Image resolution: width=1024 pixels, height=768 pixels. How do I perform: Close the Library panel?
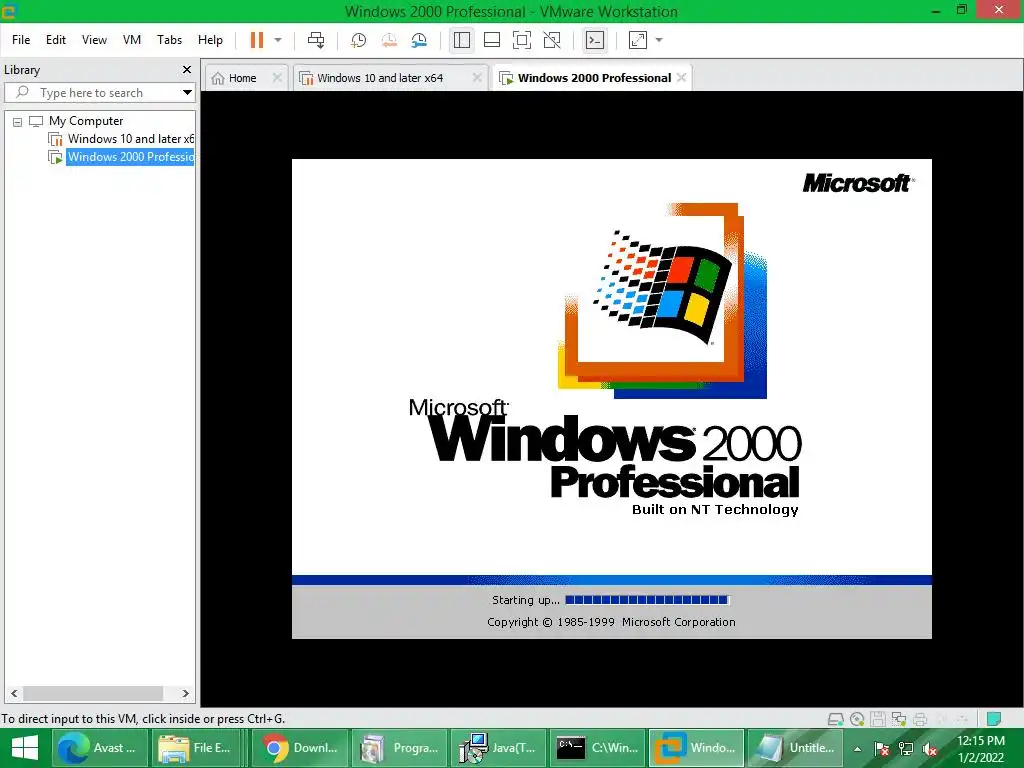click(187, 69)
